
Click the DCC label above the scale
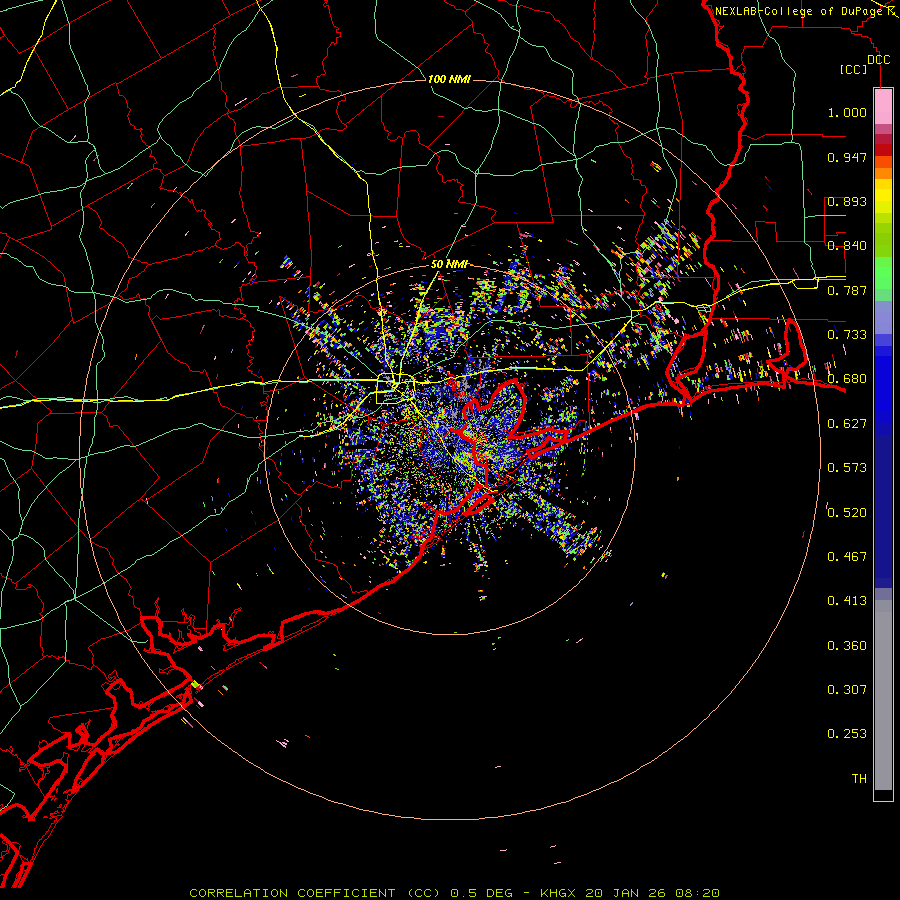pyautogui.click(x=878, y=60)
